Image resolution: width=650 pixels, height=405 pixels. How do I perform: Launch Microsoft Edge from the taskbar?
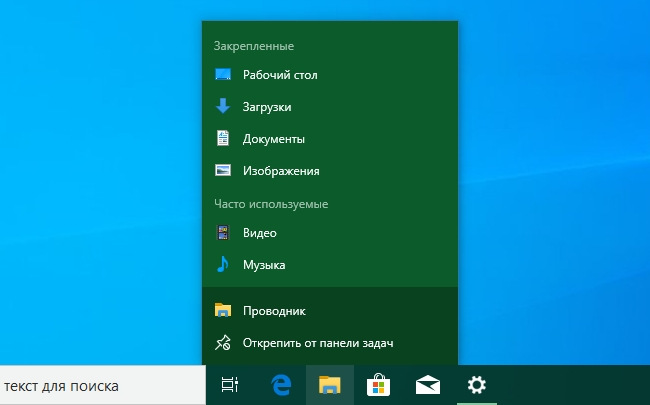click(281, 385)
